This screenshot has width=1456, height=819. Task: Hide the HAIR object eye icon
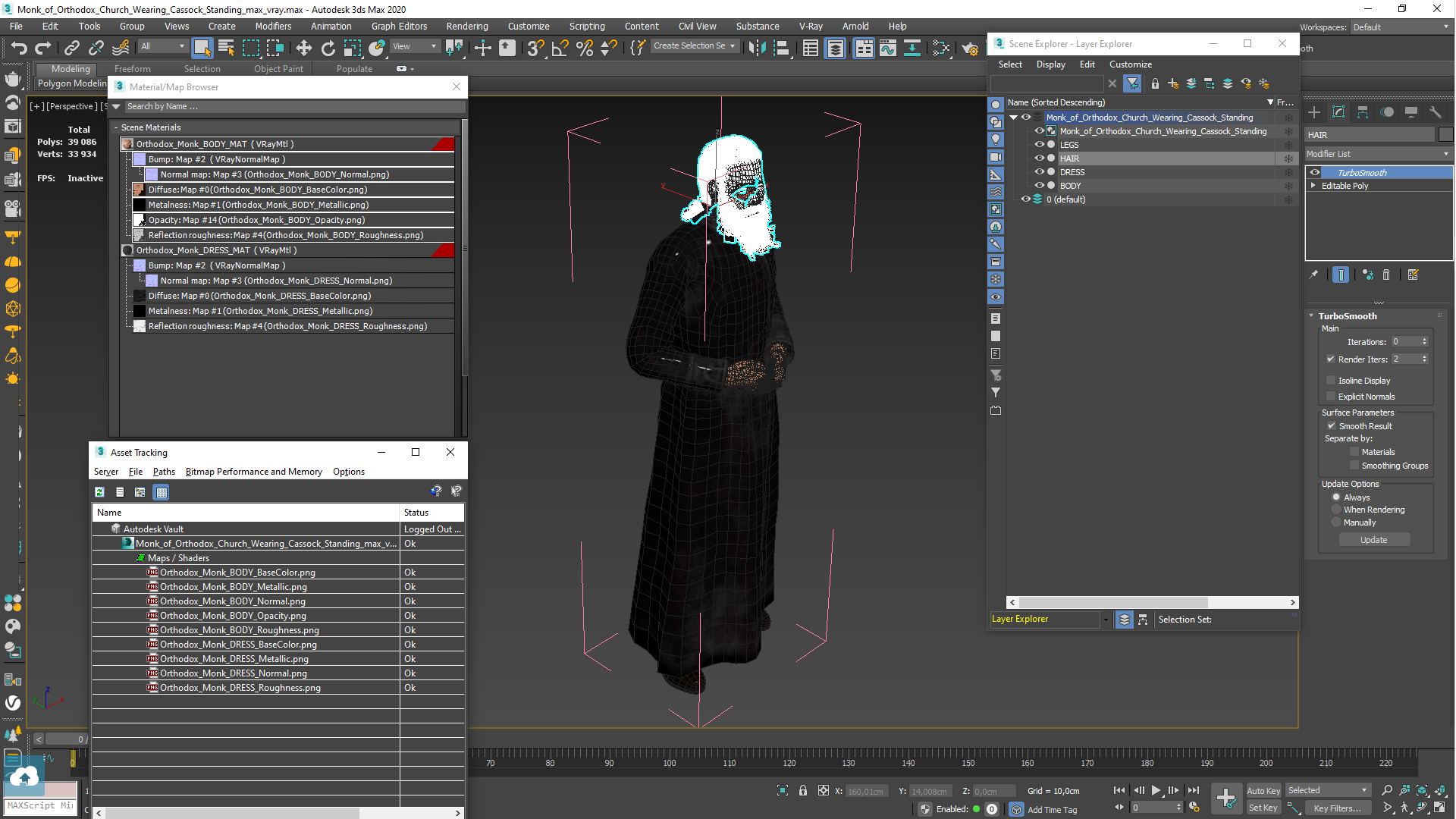tap(1040, 158)
